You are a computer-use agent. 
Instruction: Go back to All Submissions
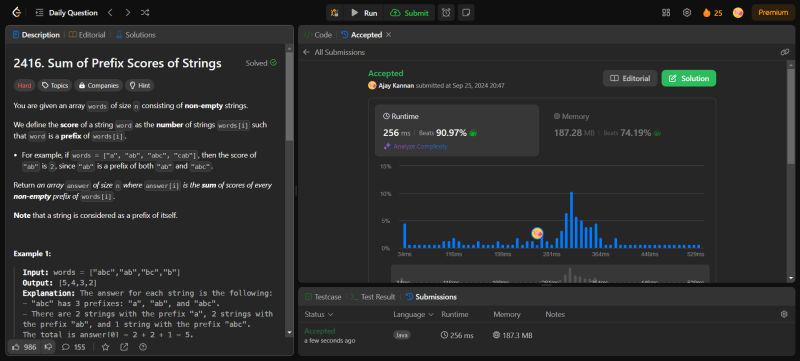(334, 52)
